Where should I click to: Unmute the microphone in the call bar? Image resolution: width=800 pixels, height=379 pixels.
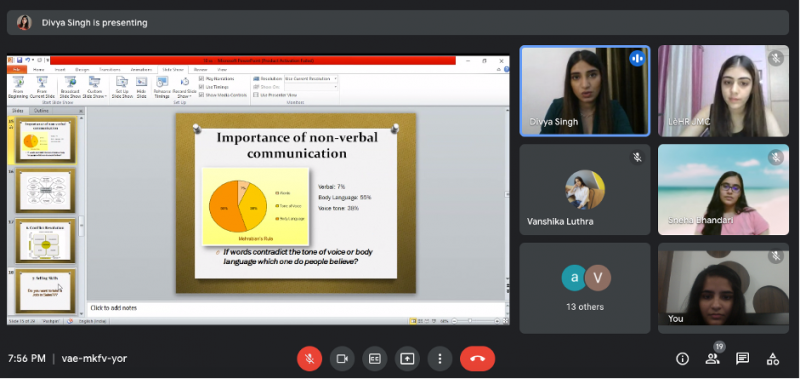coord(309,359)
